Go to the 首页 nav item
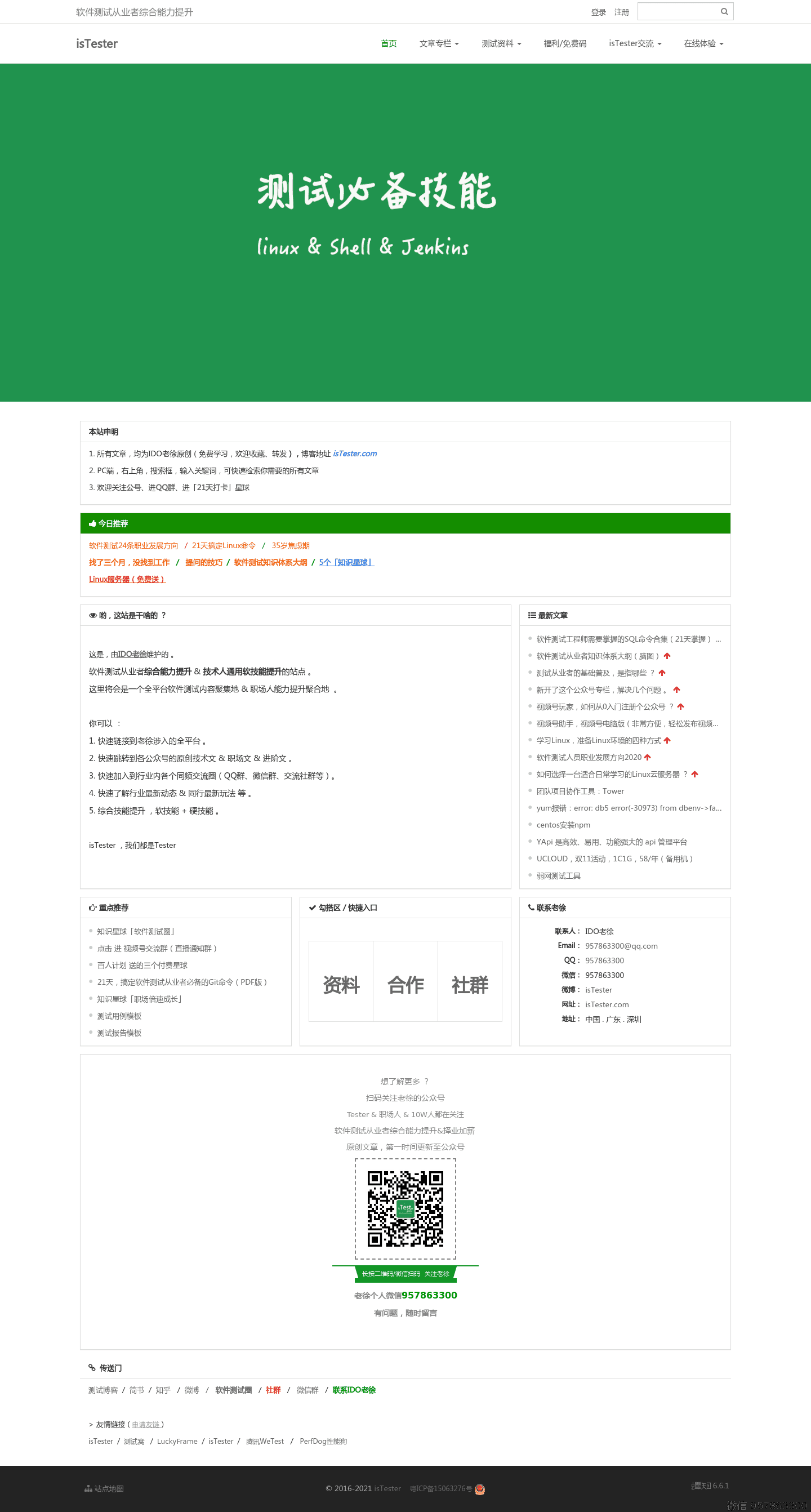811x1512 pixels. coord(389,43)
